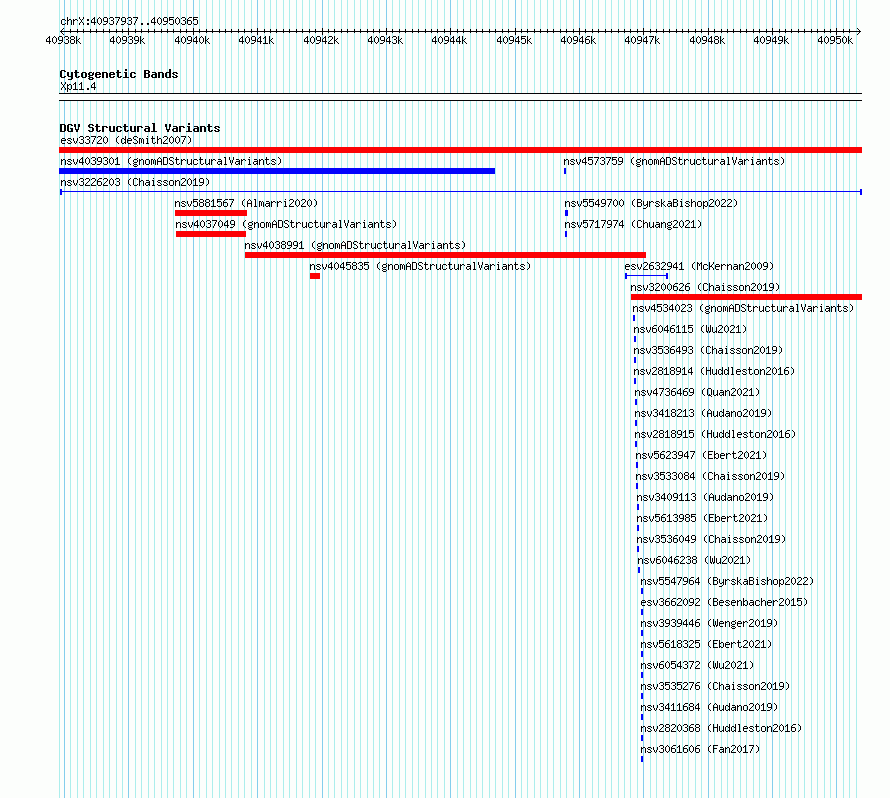Click nsv2818914 (Huddleston2016) label

(714, 371)
